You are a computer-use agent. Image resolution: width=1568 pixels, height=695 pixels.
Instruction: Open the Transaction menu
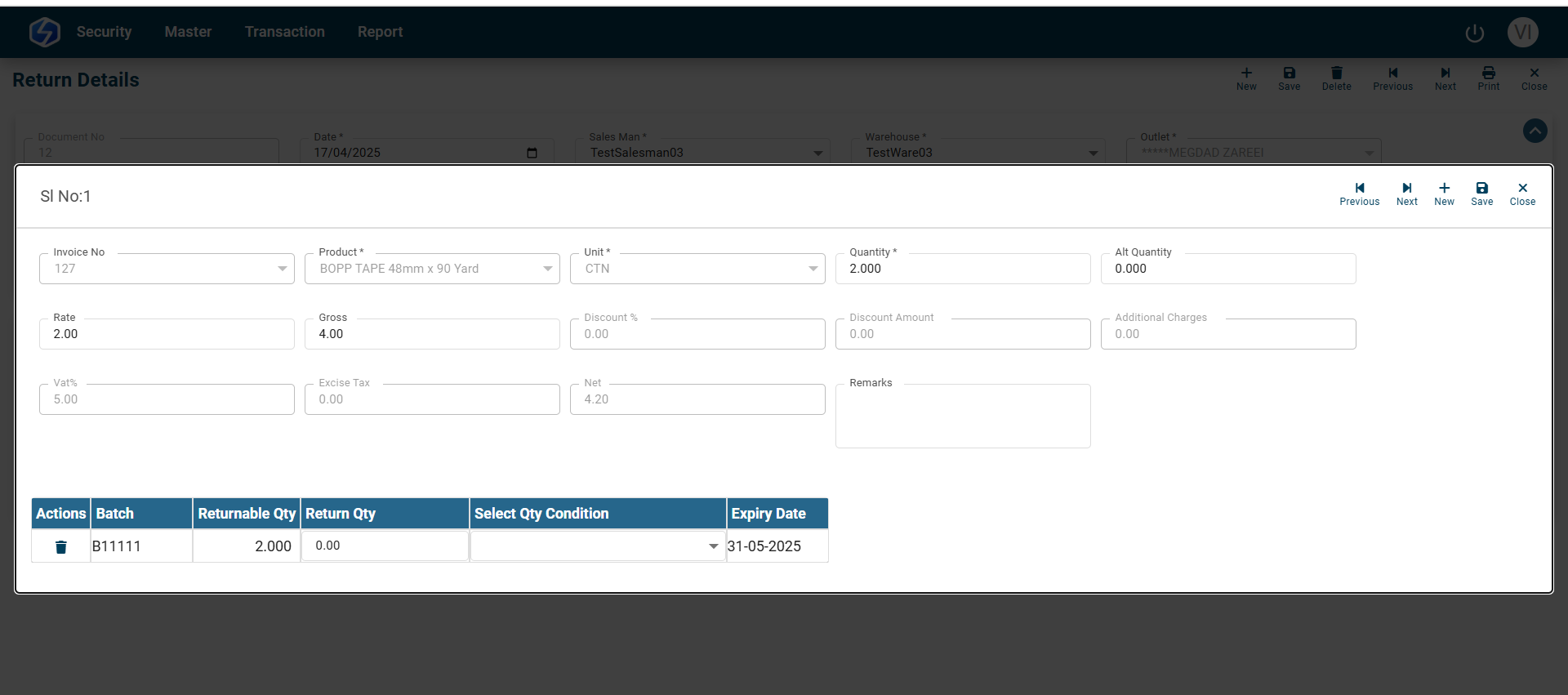pos(284,32)
